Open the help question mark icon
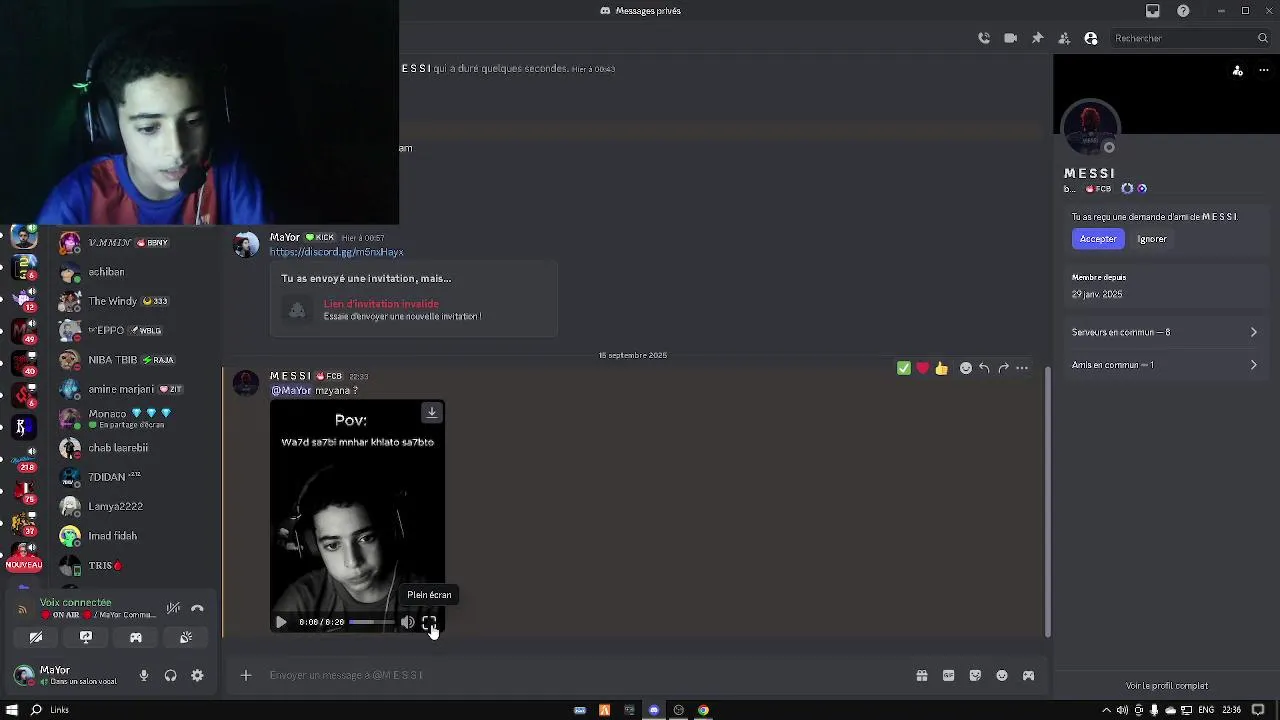Screen dimensions: 1280x720 (1184, 11)
